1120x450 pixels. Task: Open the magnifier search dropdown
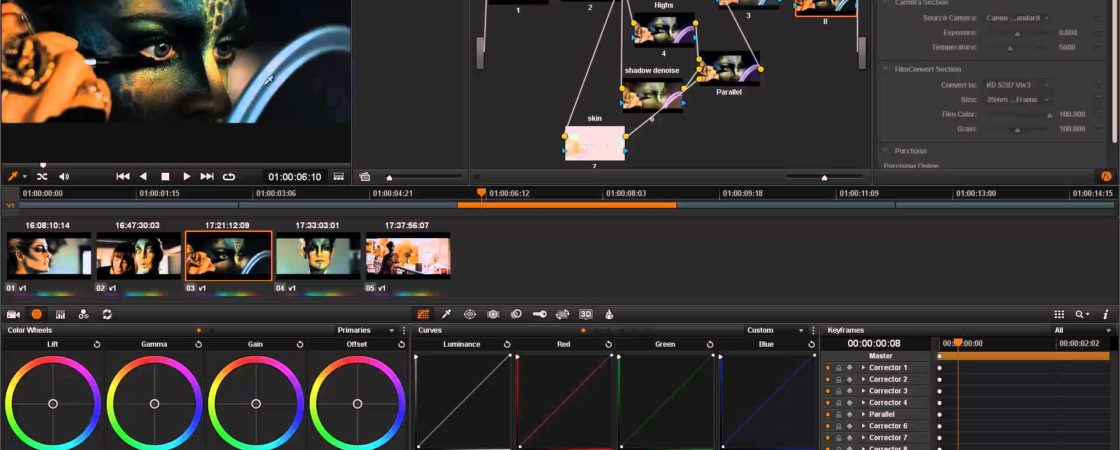[x=1082, y=314]
